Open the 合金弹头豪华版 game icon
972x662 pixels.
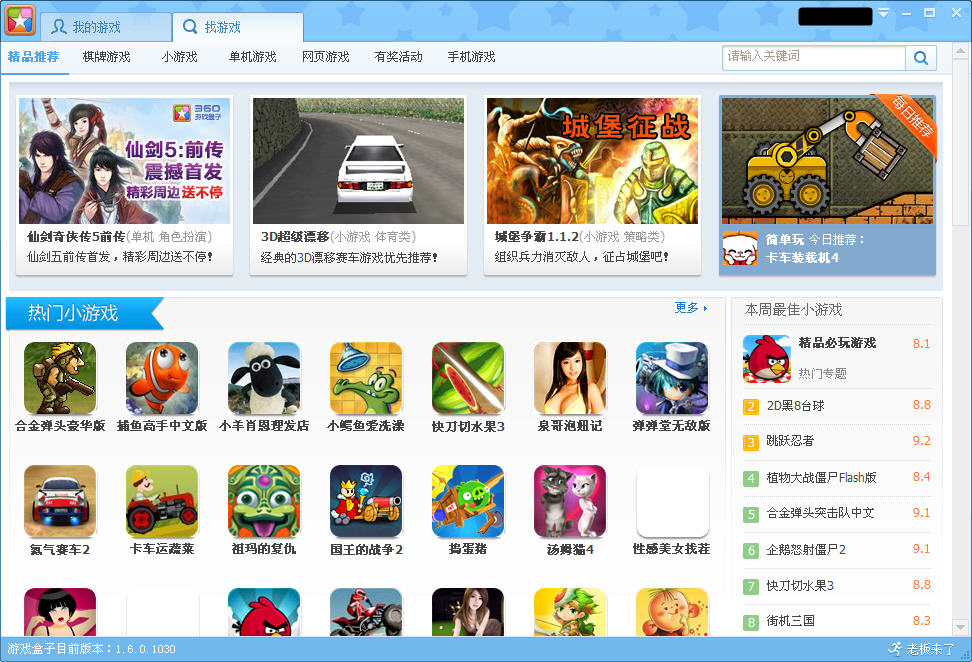tap(60, 378)
